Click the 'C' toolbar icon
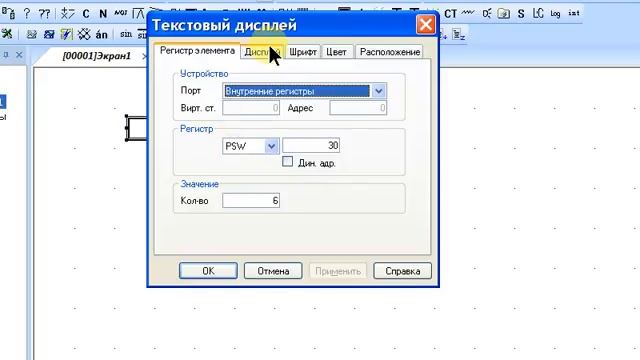This screenshot has height=360, width=640. click(86, 13)
